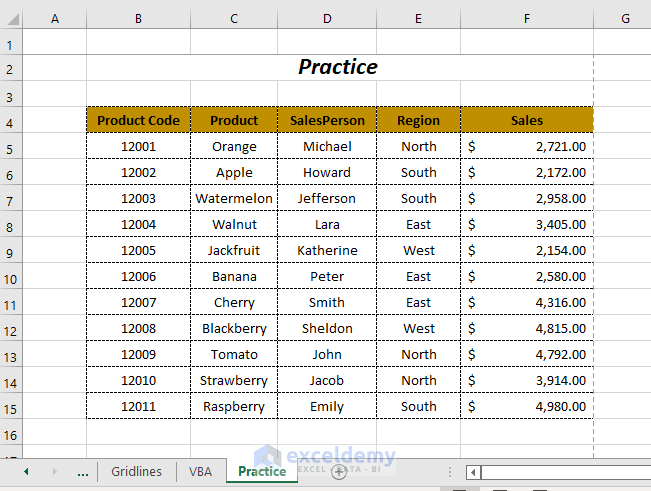This screenshot has width=651, height=491.
Task: Click the Select All corner triangle
Action: point(10,16)
